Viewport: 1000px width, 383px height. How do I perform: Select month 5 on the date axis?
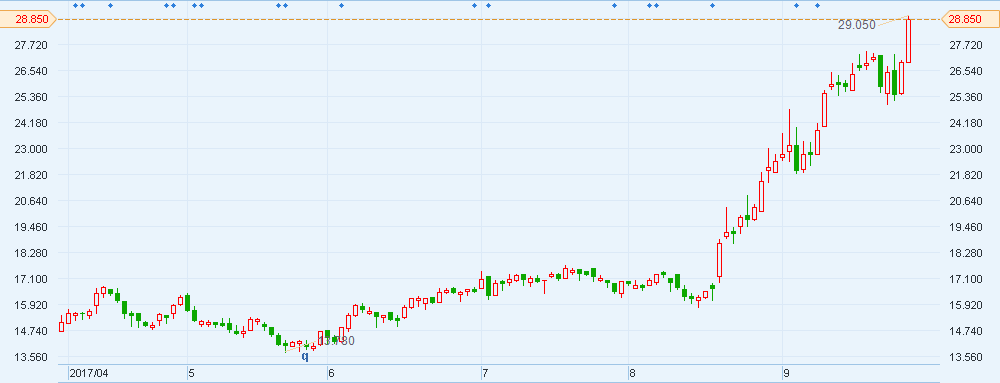click(191, 373)
